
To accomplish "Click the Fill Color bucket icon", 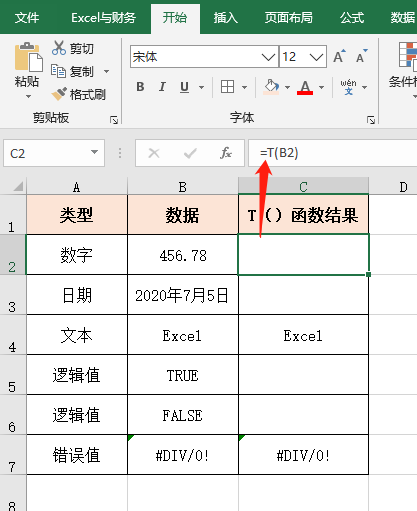I will coord(271,87).
